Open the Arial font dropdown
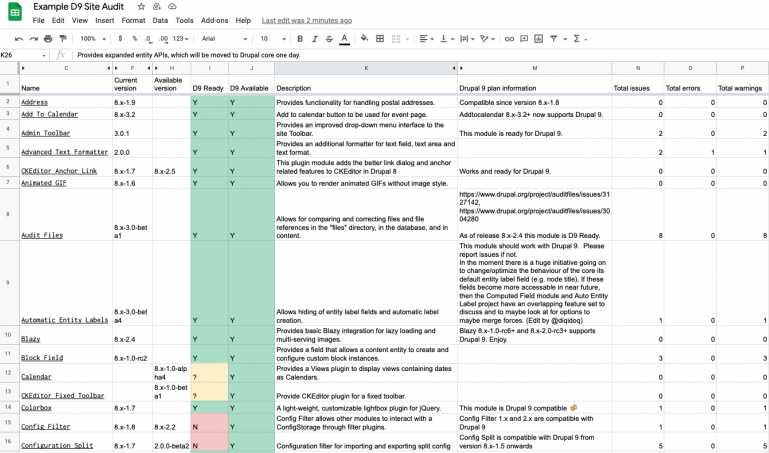The image size is (769, 453). click(224, 39)
